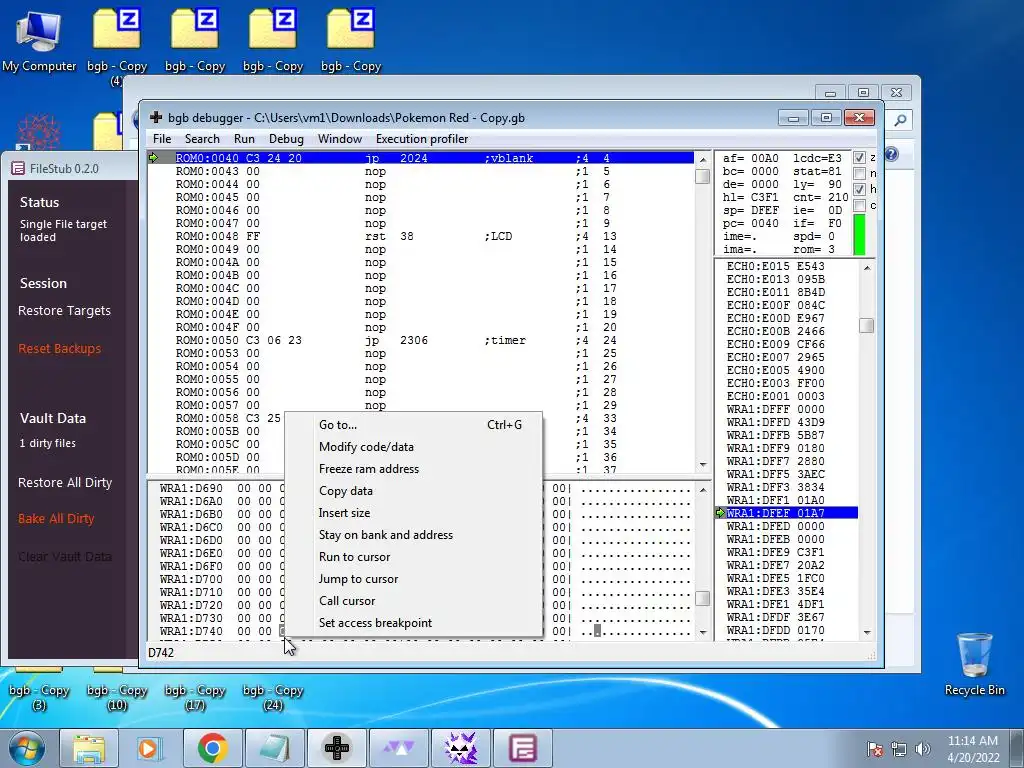The image size is (1024, 768).
Task: Open the network tray icon
Action: tap(899, 749)
